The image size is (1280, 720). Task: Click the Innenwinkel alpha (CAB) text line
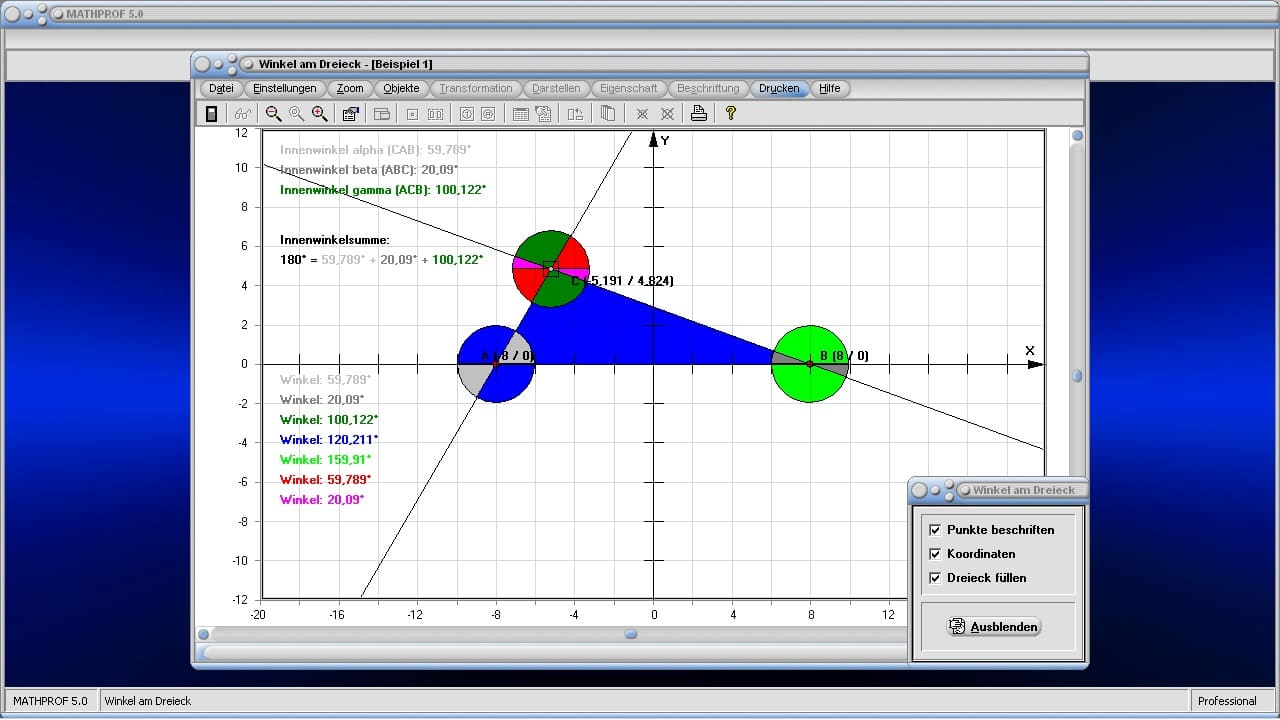pyautogui.click(x=375, y=150)
